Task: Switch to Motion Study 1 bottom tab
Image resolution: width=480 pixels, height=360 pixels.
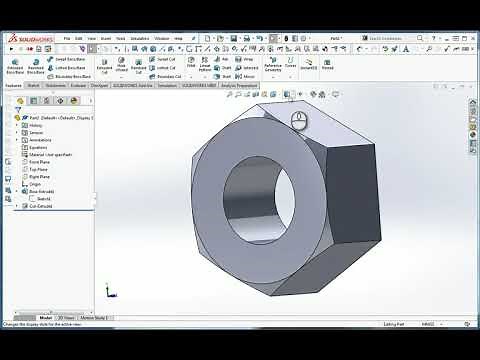Action: point(94,318)
